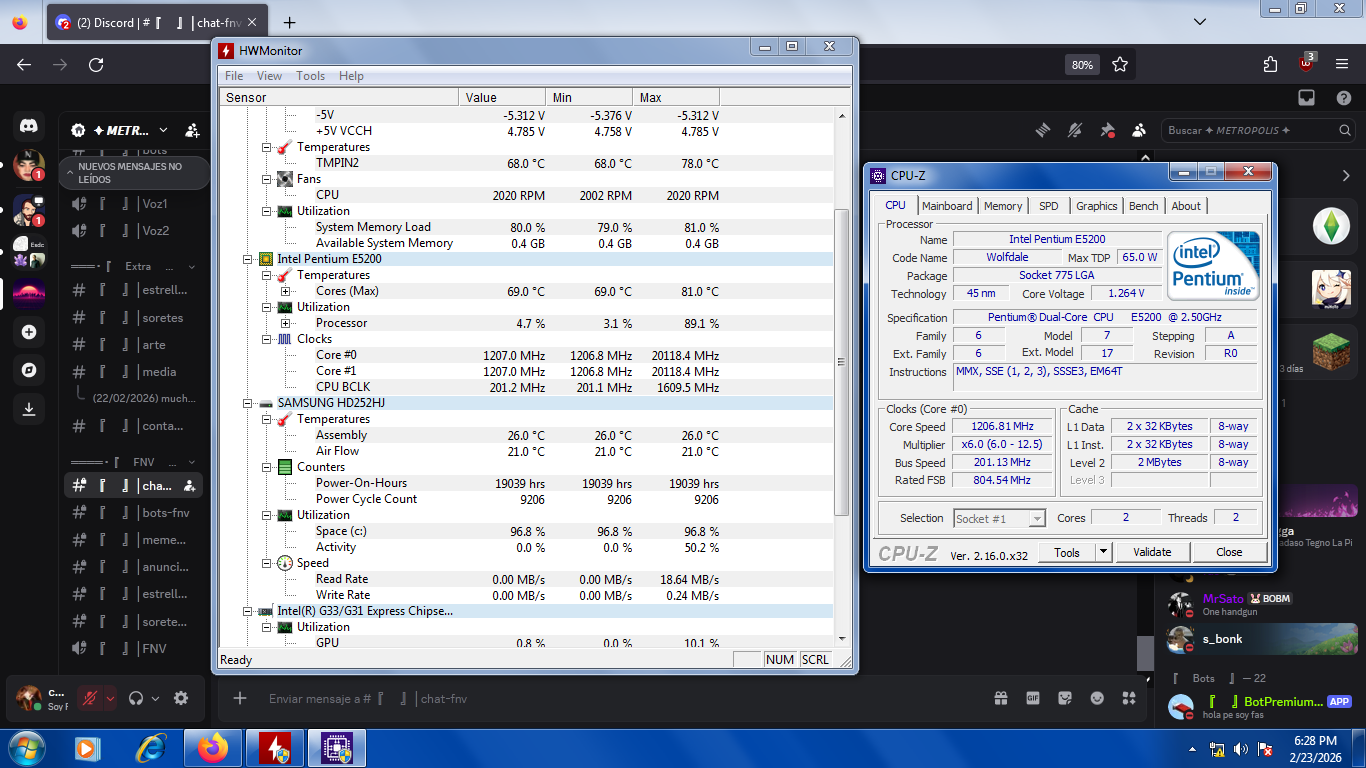Click the Discord Add a Server plus icon
1366x768 pixels.
28,332
